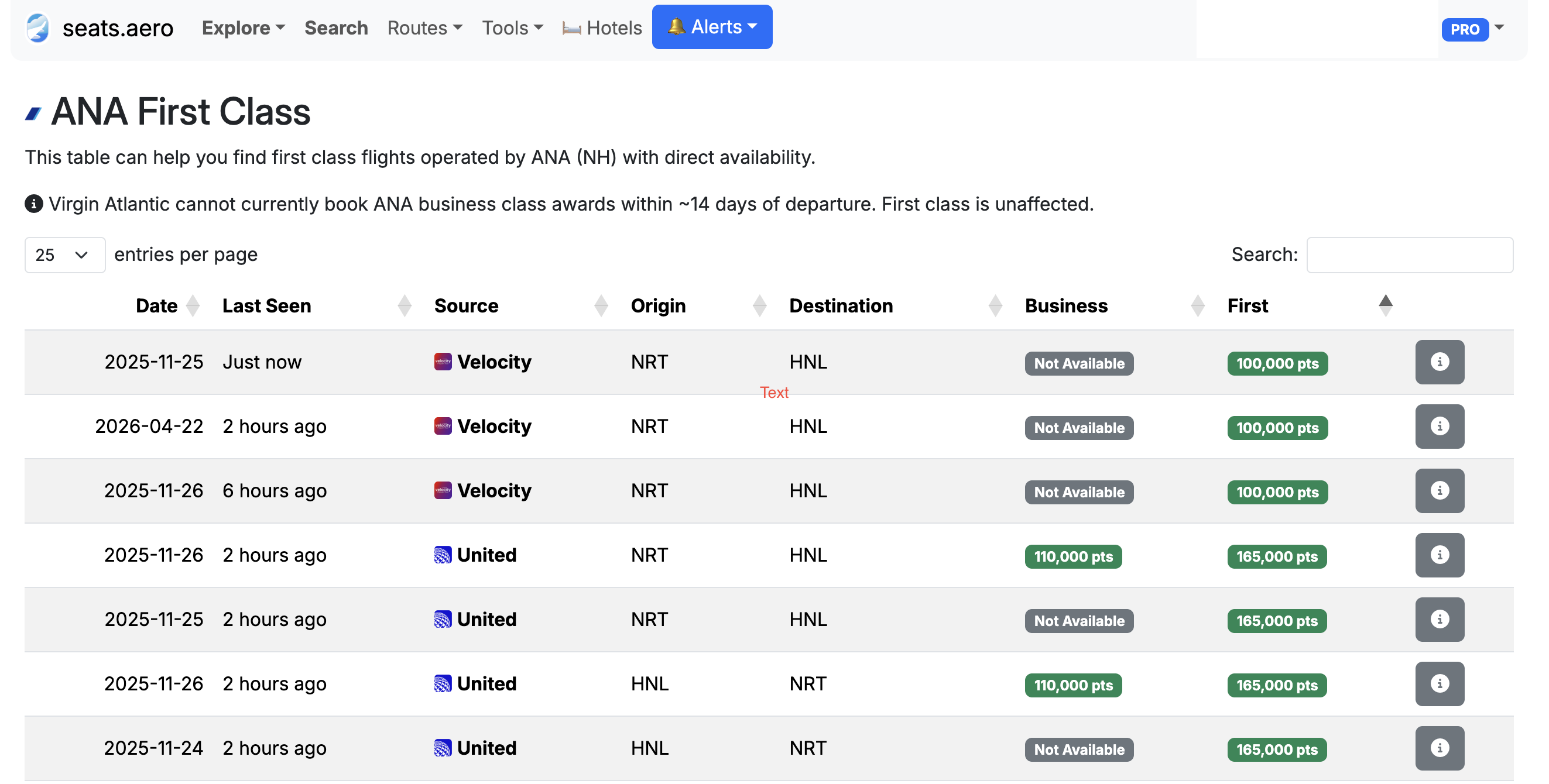Open United source link for 2025-11-25

pyautogui.click(x=486, y=619)
